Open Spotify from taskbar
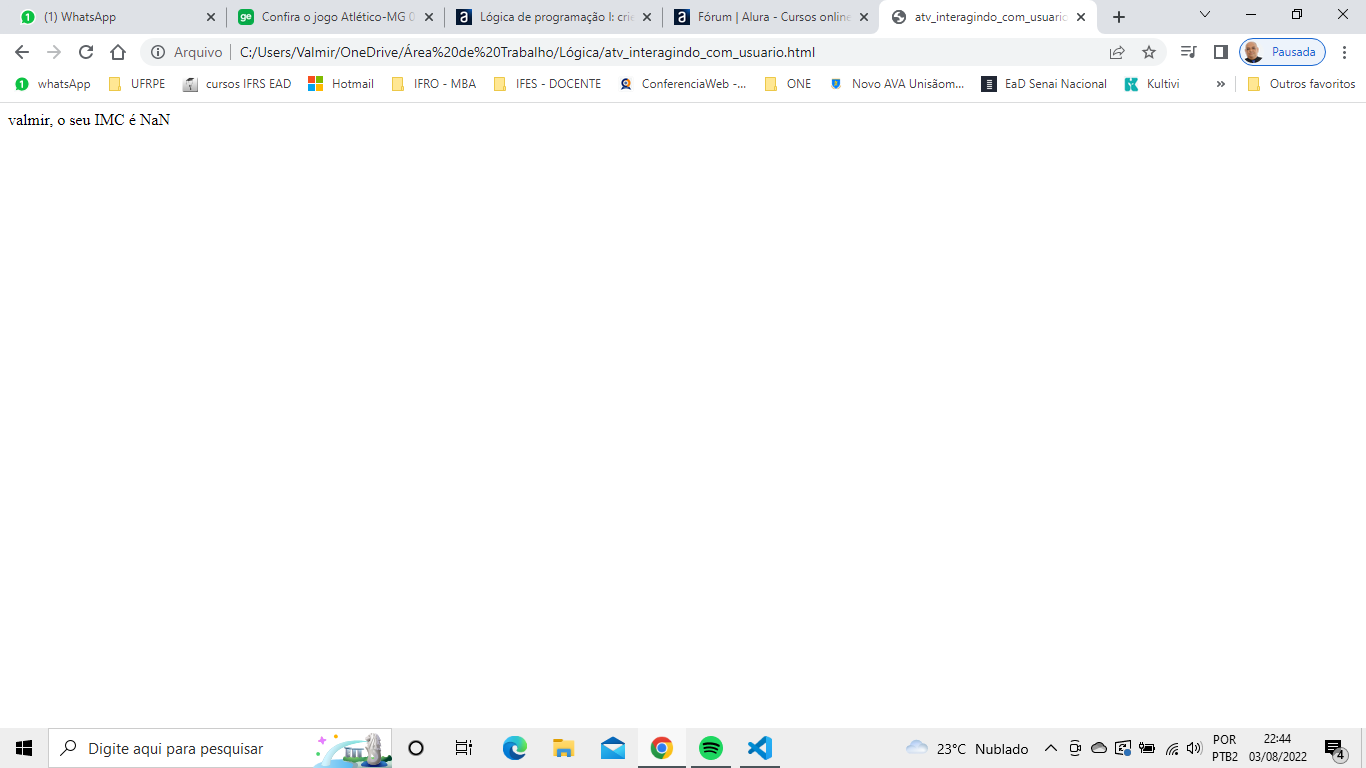This screenshot has height=768, width=1366. 710,748
